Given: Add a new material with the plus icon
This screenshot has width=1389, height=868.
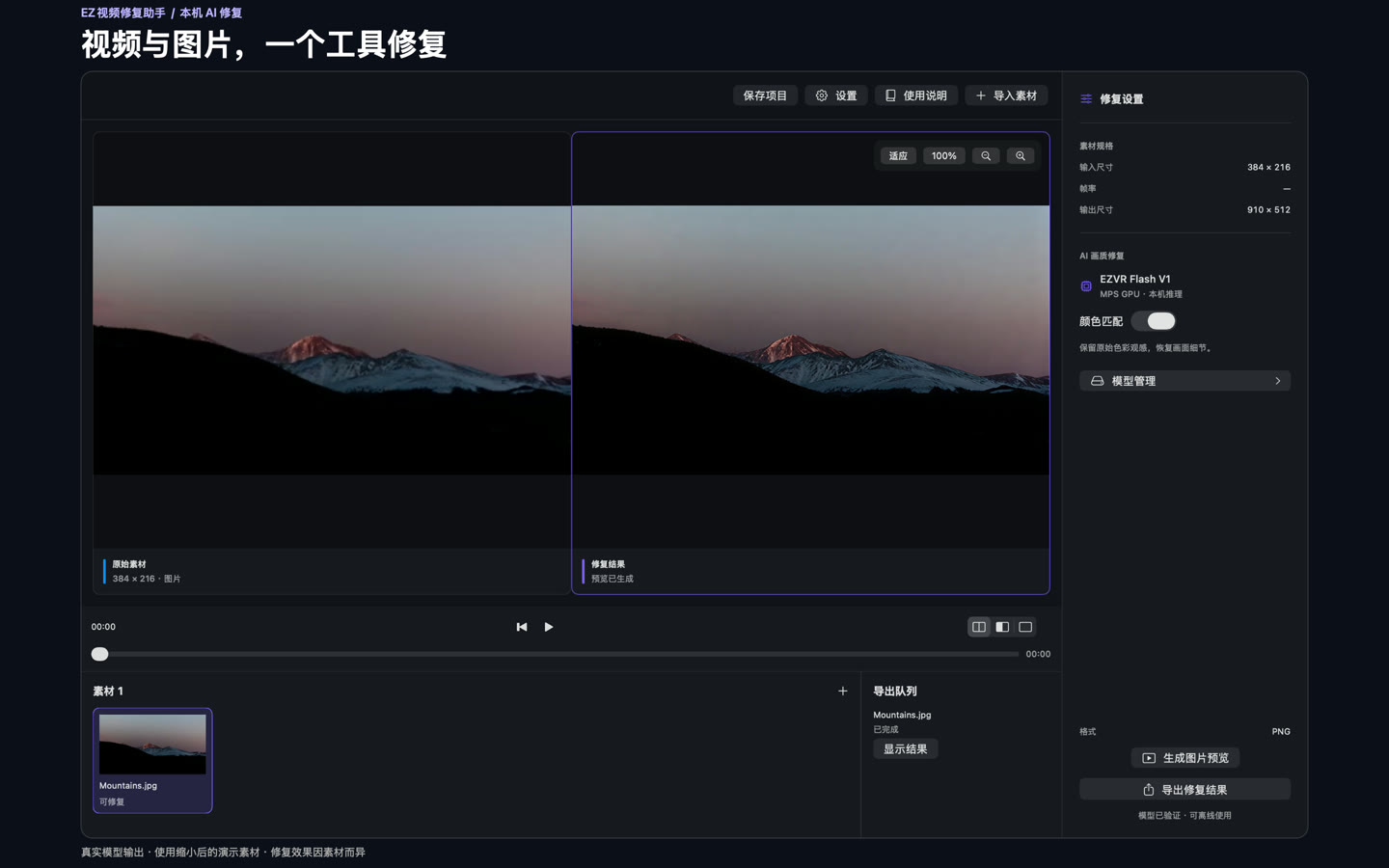Looking at the screenshot, I should [x=843, y=691].
